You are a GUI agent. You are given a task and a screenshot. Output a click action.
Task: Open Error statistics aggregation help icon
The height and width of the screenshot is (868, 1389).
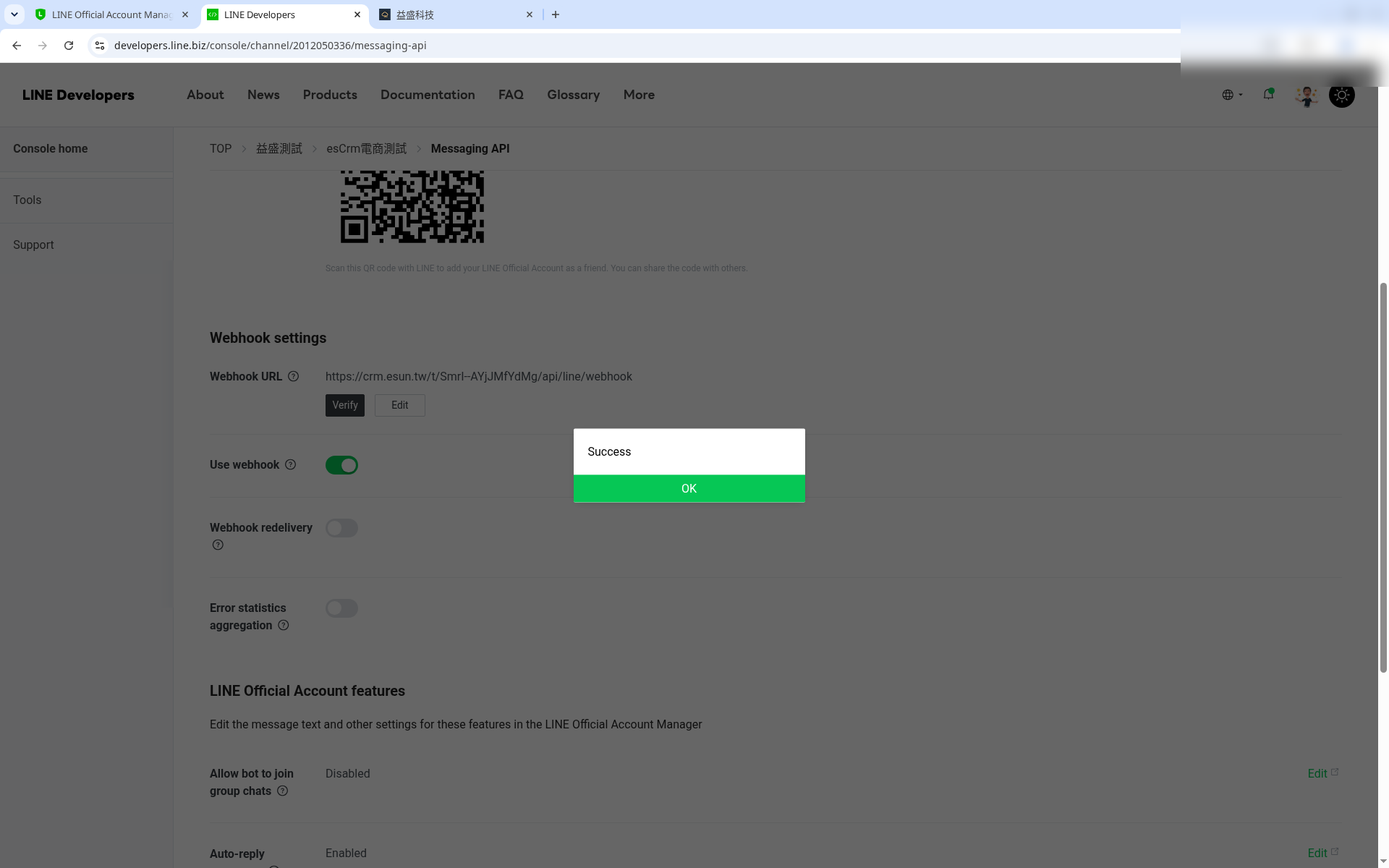(x=284, y=625)
